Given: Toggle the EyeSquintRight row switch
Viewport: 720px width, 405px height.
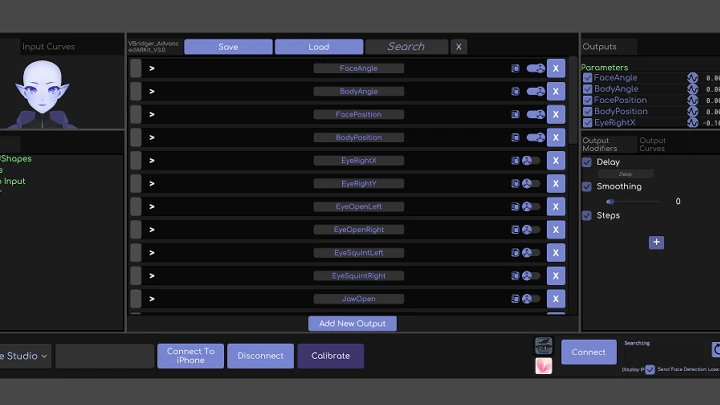Looking at the screenshot, I should coord(531,276).
